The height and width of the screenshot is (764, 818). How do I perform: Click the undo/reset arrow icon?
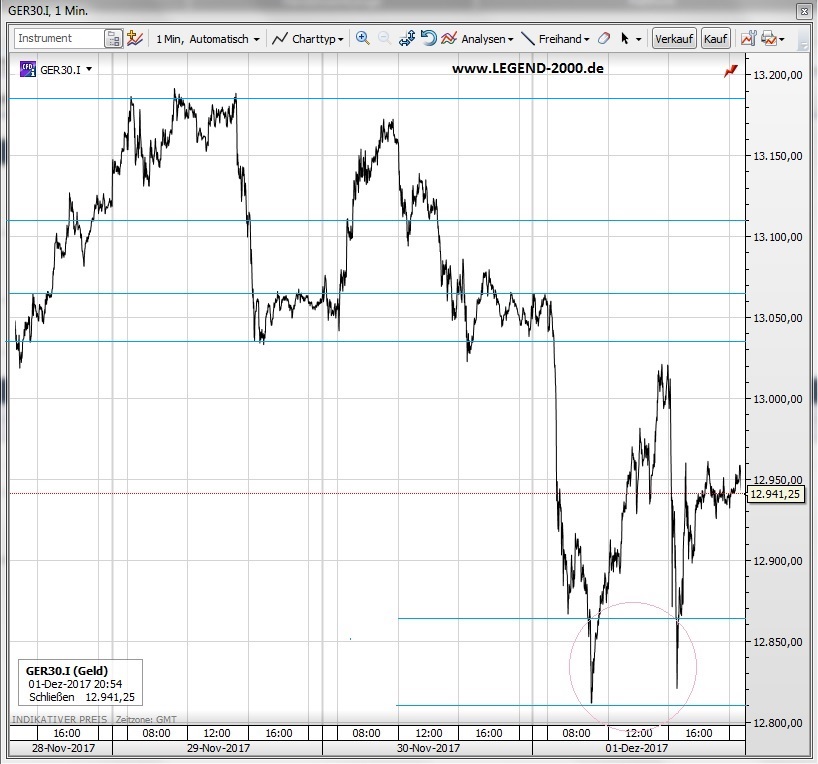[428, 39]
